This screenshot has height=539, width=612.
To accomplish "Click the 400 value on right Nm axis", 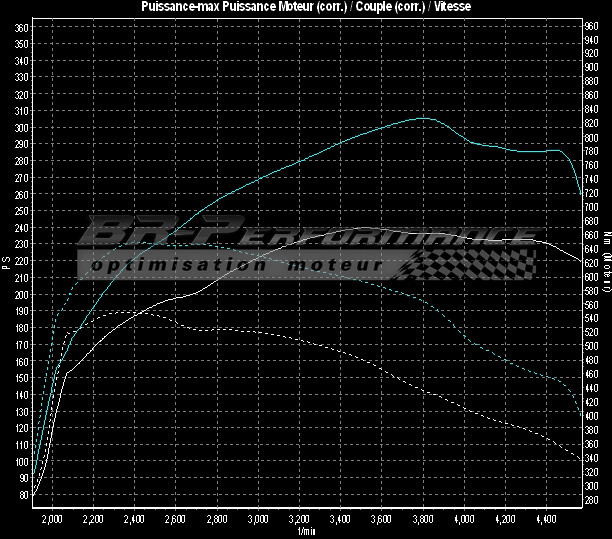I will coord(592,415).
